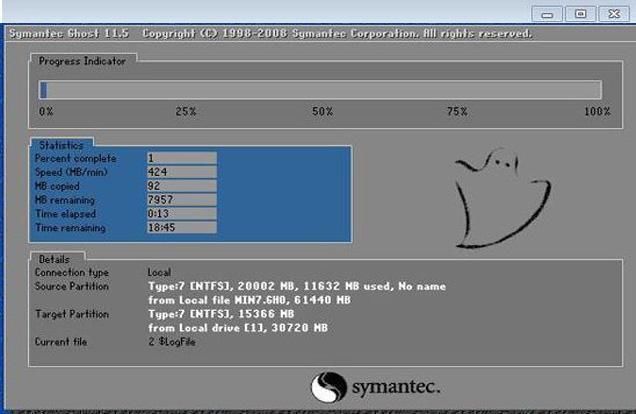Click the target NTFS 15366 MB line

coord(221,314)
